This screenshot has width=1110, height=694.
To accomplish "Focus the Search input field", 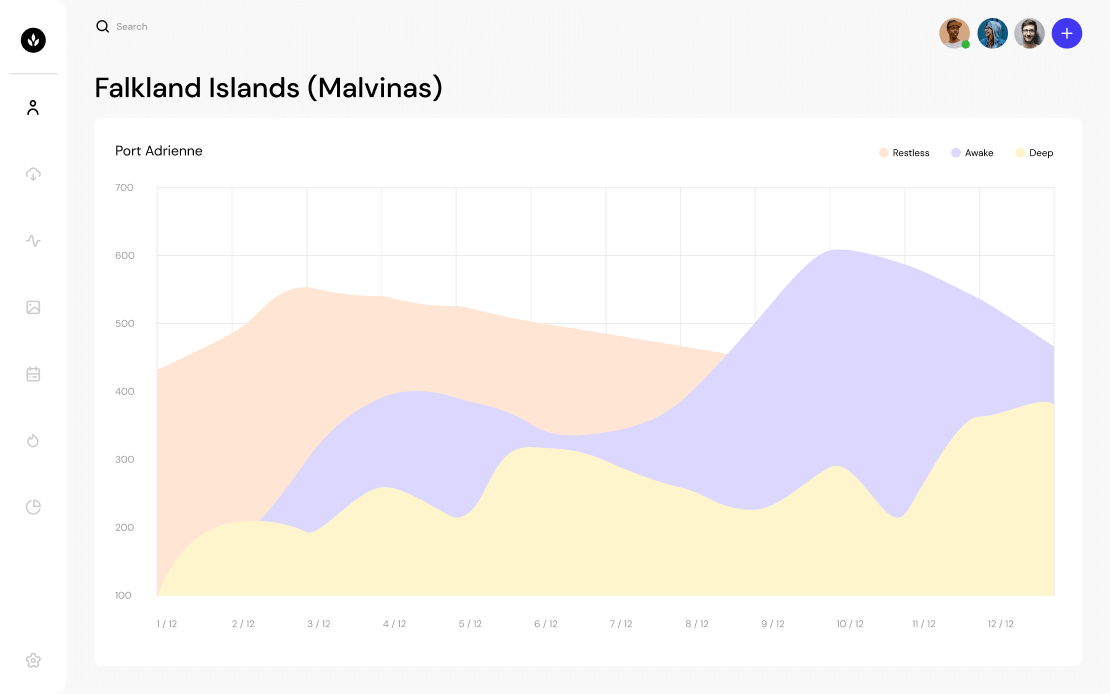I will point(132,27).
